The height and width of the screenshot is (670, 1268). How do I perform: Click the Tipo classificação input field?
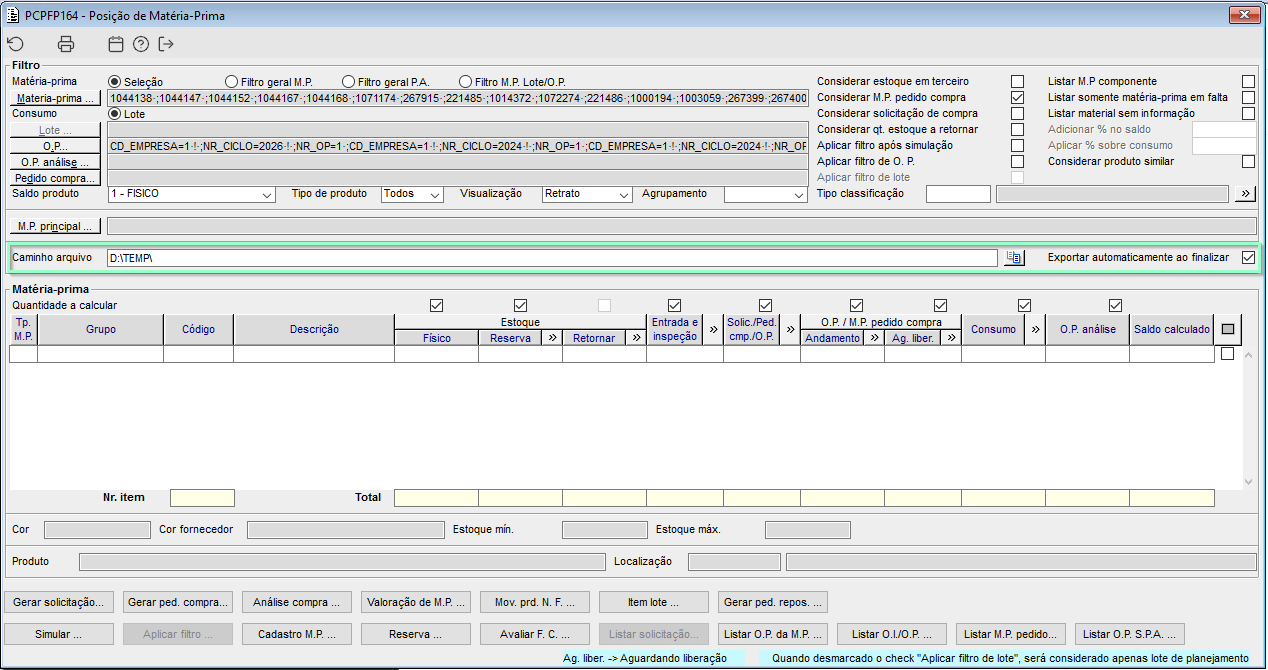(958, 194)
